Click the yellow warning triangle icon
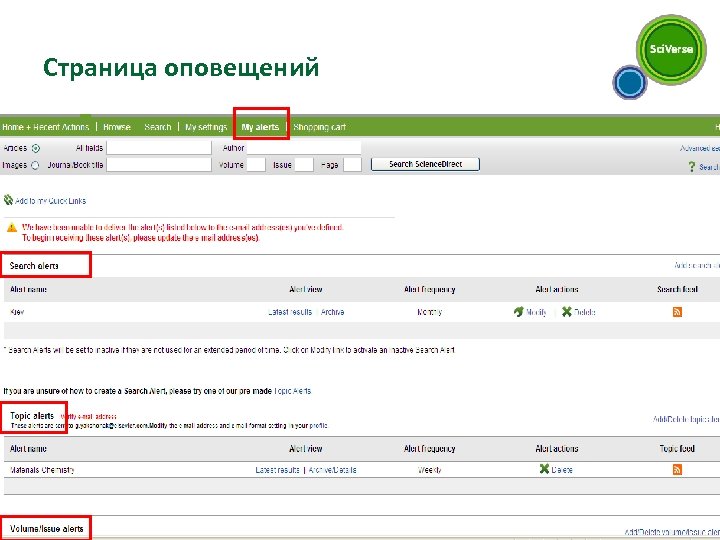 click(12, 227)
